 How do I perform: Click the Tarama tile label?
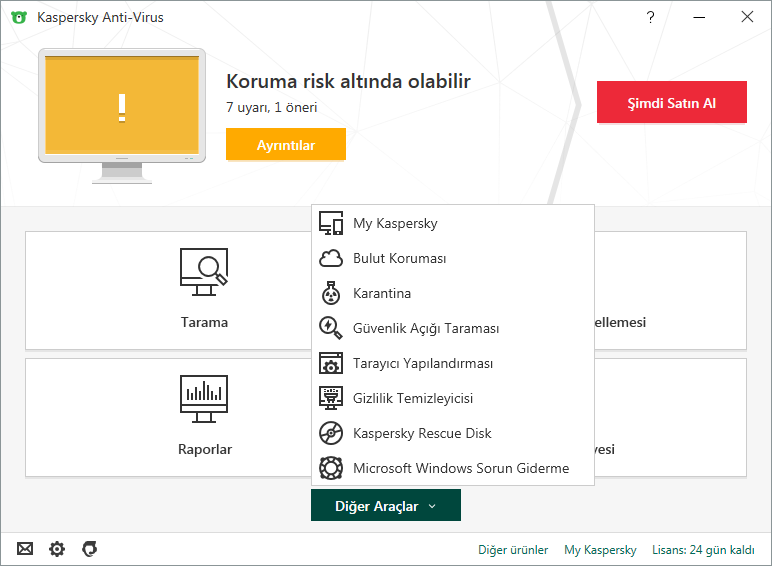(204, 322)
